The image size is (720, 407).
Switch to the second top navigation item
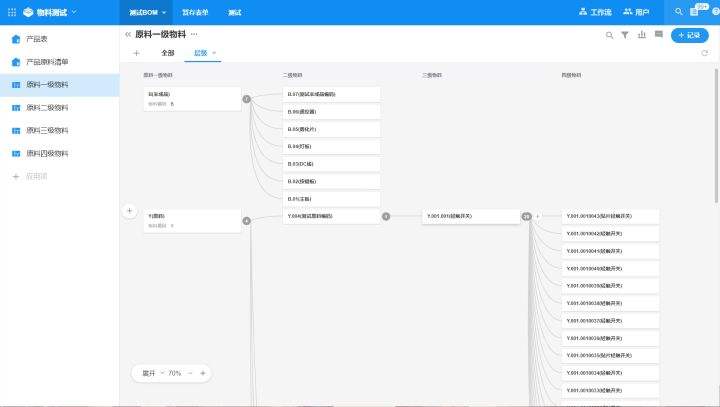(195, 12)
